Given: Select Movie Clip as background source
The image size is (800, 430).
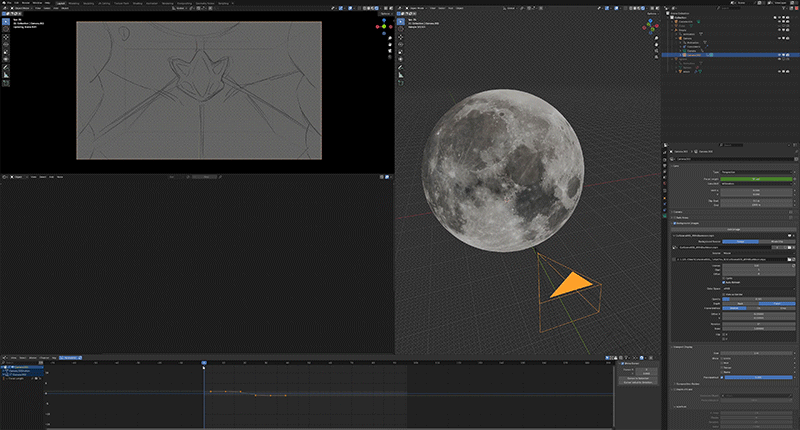Looking at the screenshot, I should click(x=777, y=241).
